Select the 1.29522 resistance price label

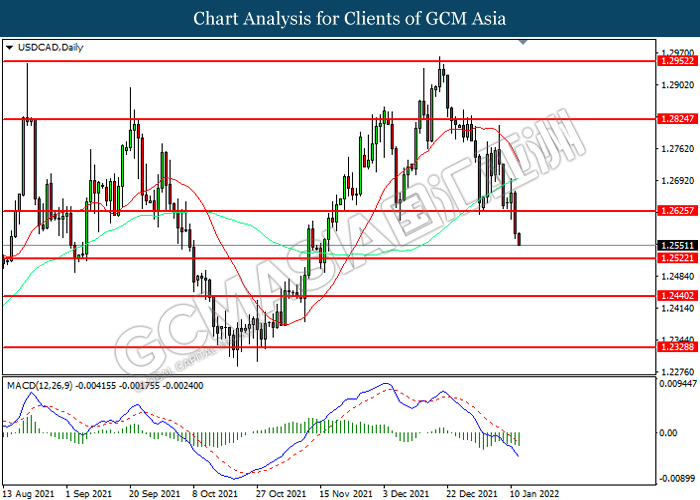677,61
